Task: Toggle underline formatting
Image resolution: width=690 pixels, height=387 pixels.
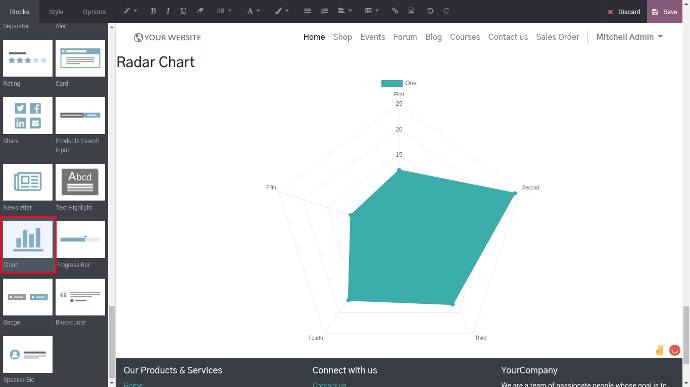Action: click(x=183, y=11)
